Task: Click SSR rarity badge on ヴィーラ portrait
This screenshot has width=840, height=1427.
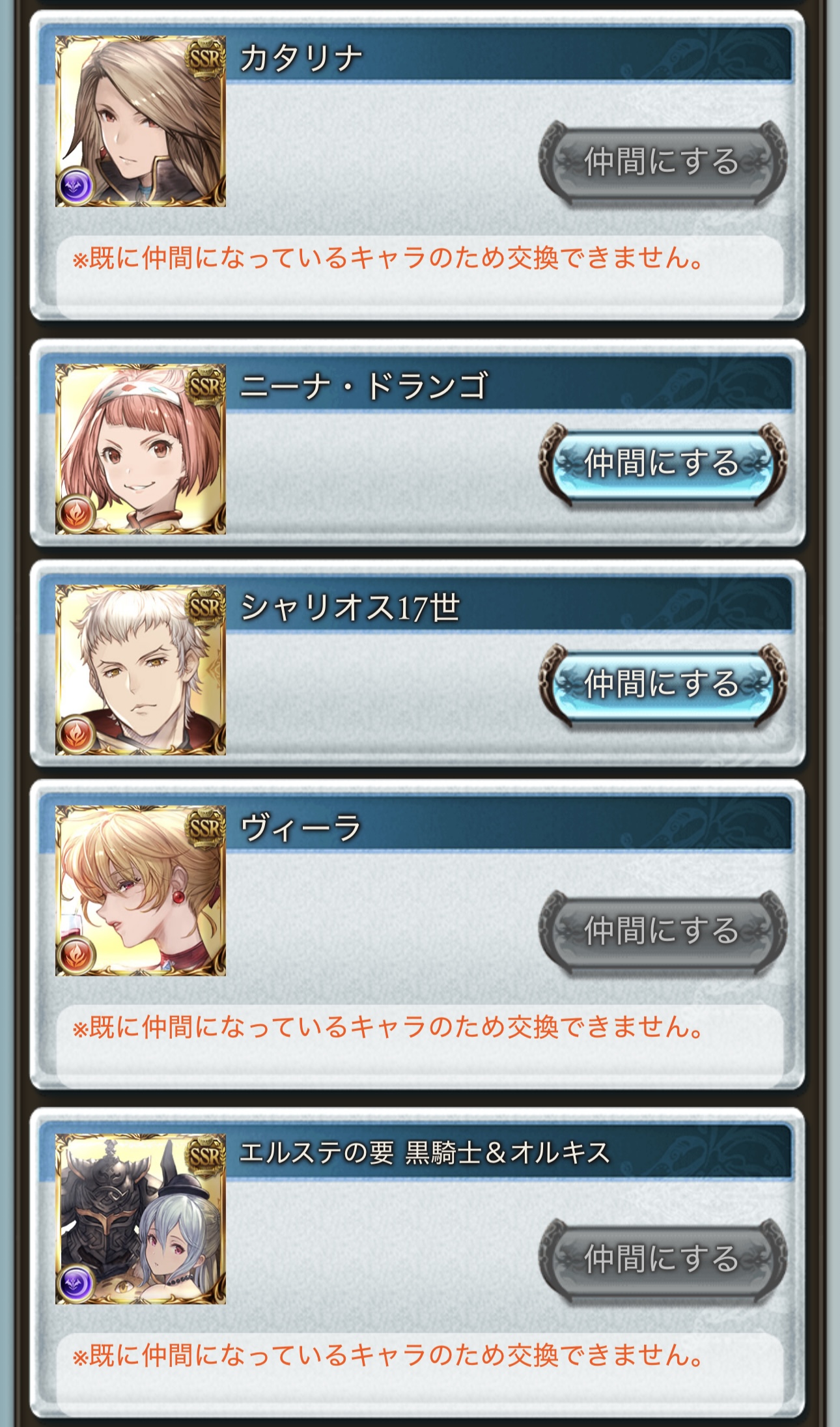Action: tap(205, 828)
